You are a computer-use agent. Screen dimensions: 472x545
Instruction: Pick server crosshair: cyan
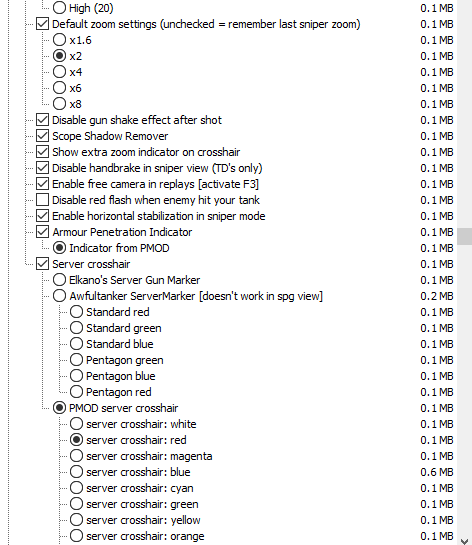tap(76, 488)
